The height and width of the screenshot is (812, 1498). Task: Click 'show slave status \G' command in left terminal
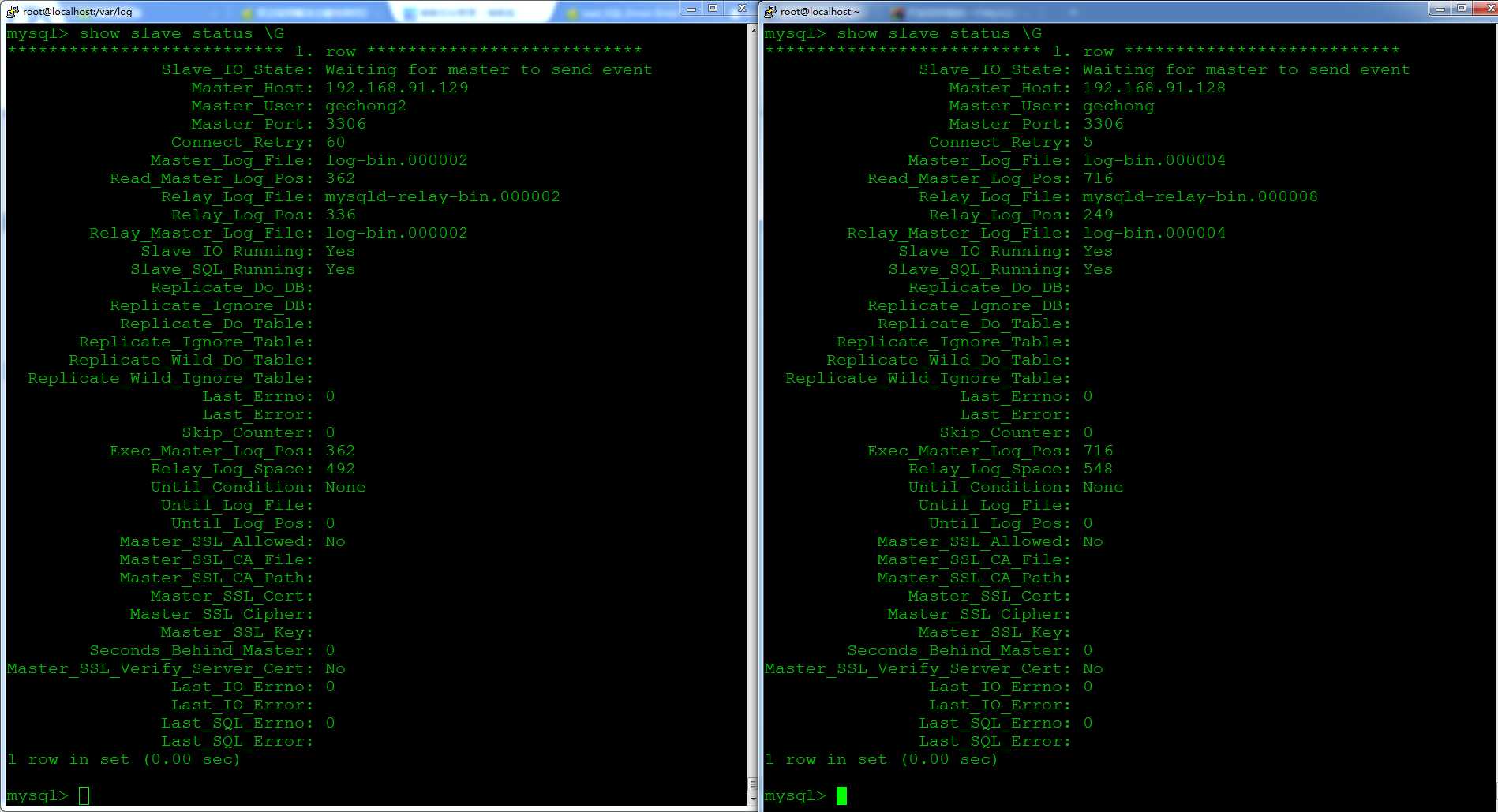pos(182,34)
